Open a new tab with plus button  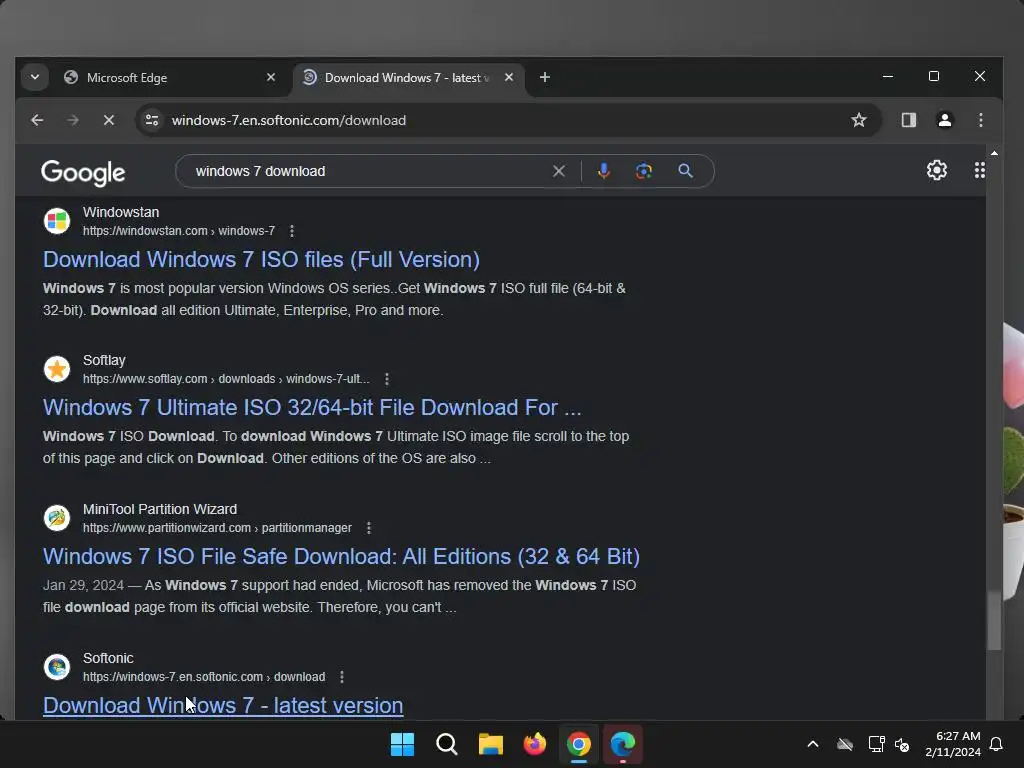(545, 77)
